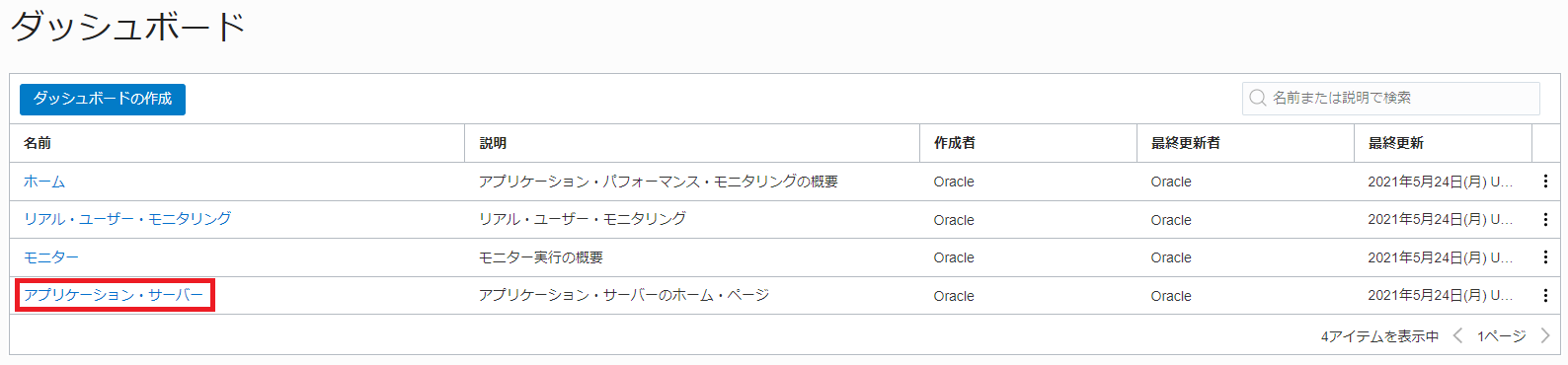The width and height of the screenshot is (1568, 365).
Task: Go to previous page with left chevron
Action: (x=1457, y=336)
